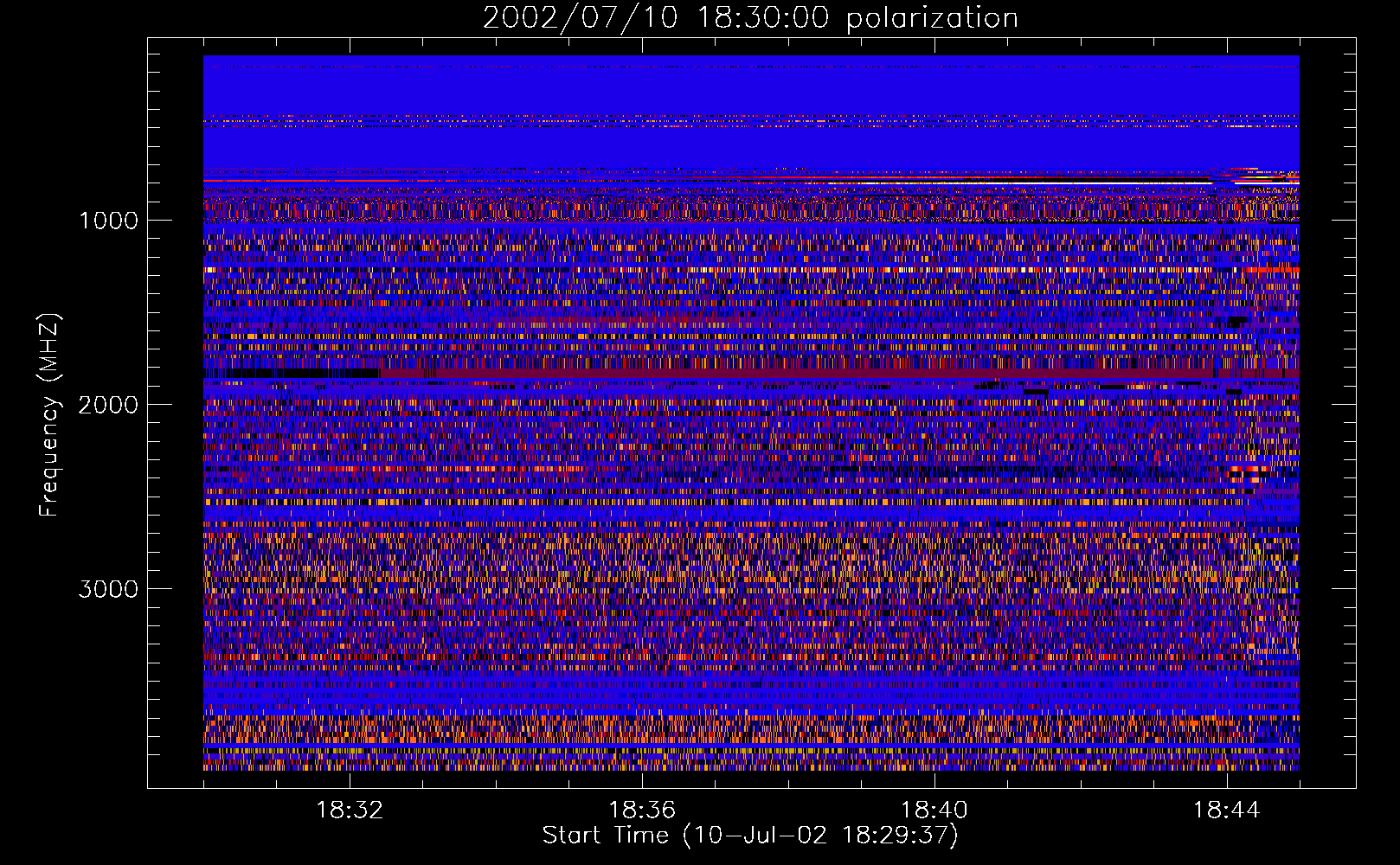Screen dimensions: 1400x865
Task: Click the plot title "2002/07/10 18:30:00 polarization"
Action: (x=750, y=18)
